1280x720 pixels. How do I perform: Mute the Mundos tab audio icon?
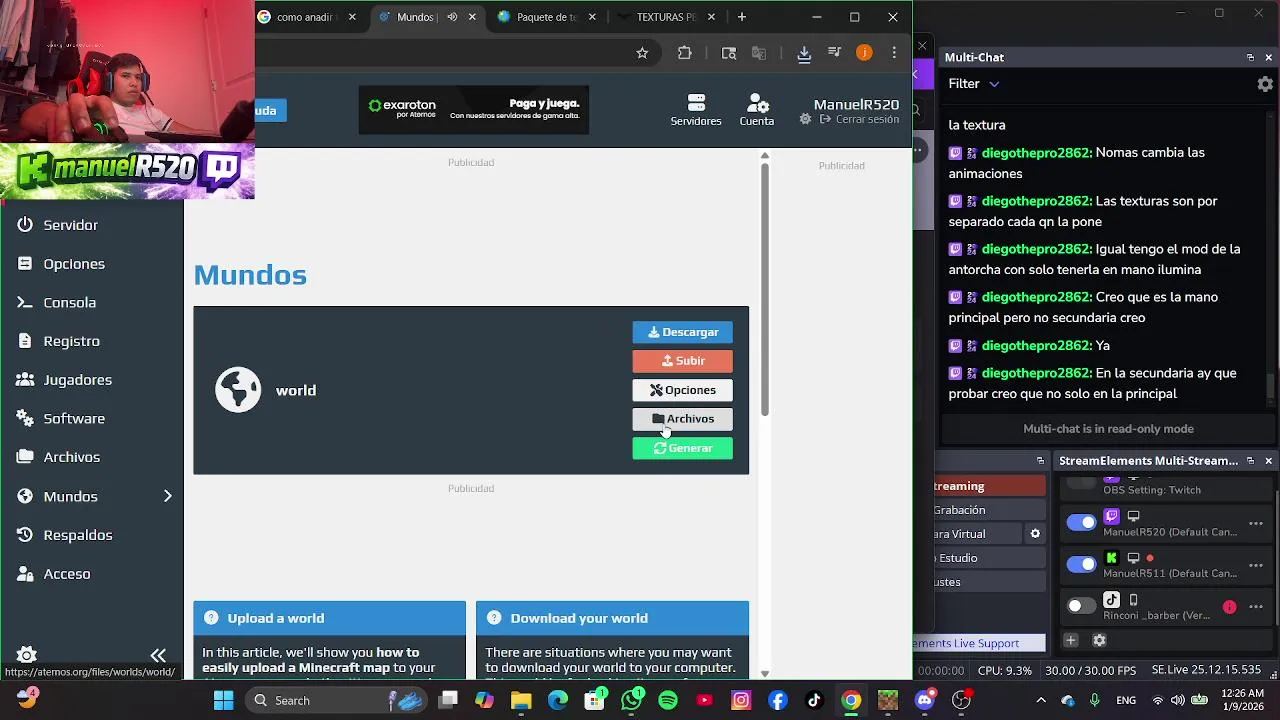tap(452, 17)
